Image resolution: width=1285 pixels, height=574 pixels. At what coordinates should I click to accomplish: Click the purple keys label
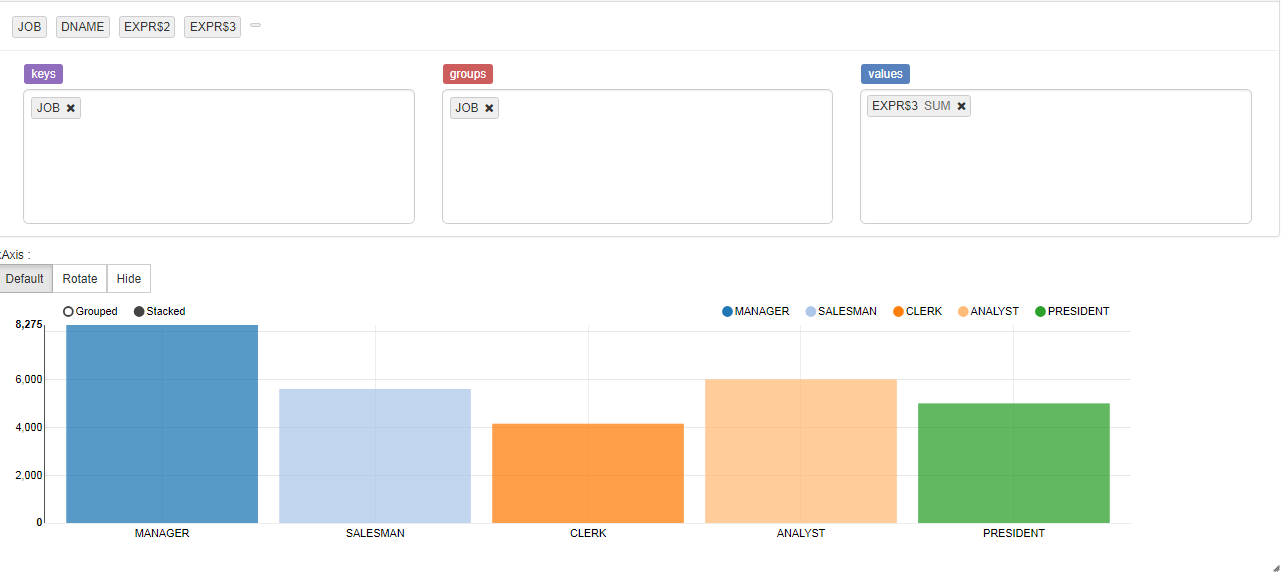43,74
